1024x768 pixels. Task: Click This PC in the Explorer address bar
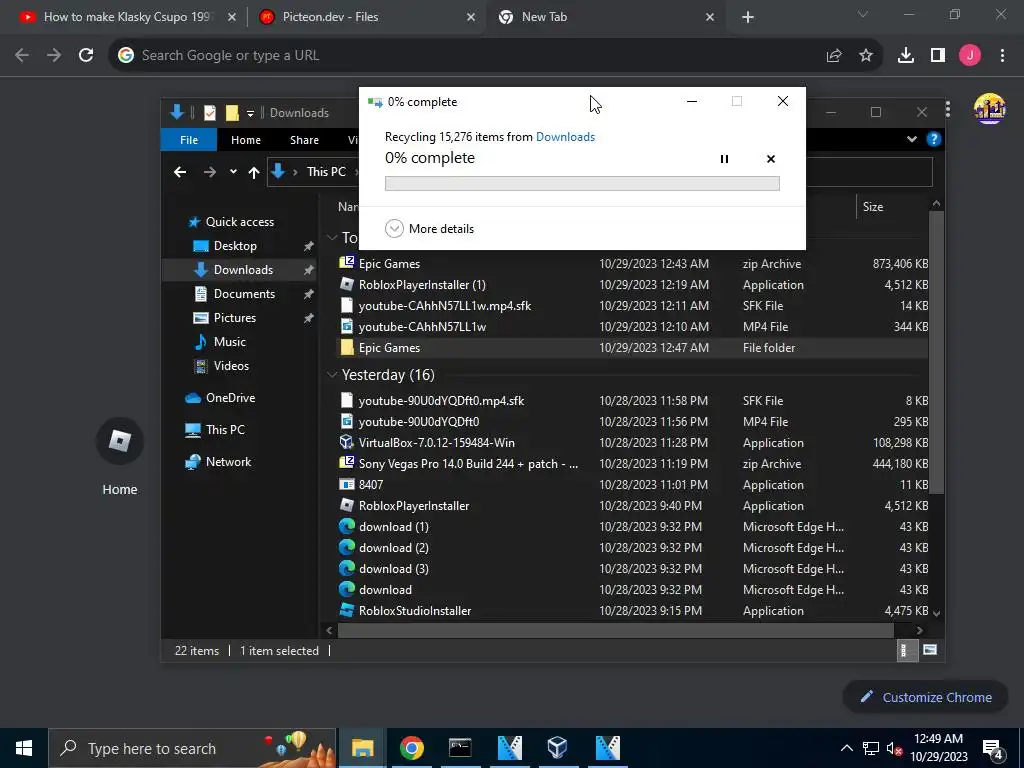point(326,172)
